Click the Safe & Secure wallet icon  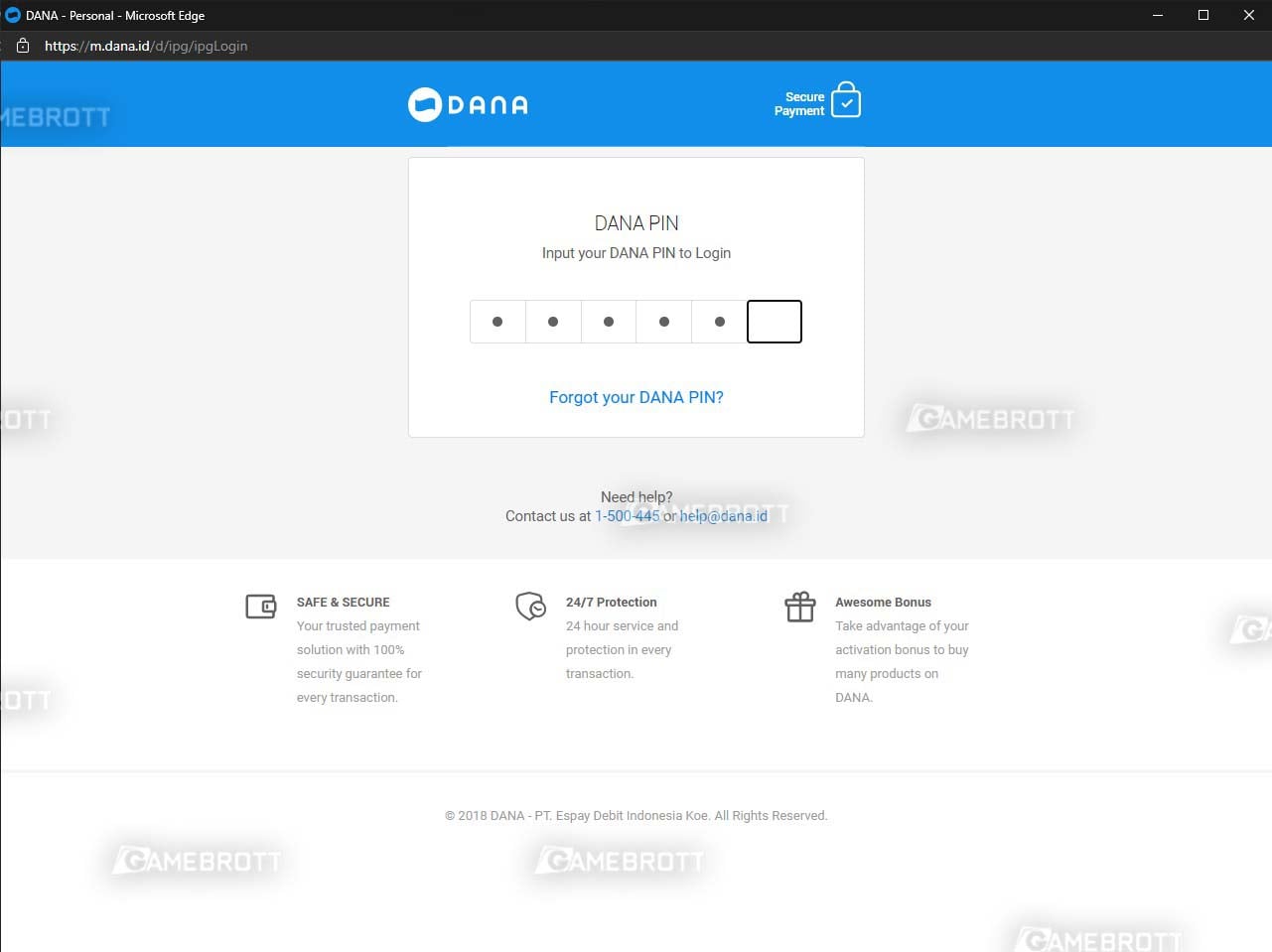[x=260, y=607]
